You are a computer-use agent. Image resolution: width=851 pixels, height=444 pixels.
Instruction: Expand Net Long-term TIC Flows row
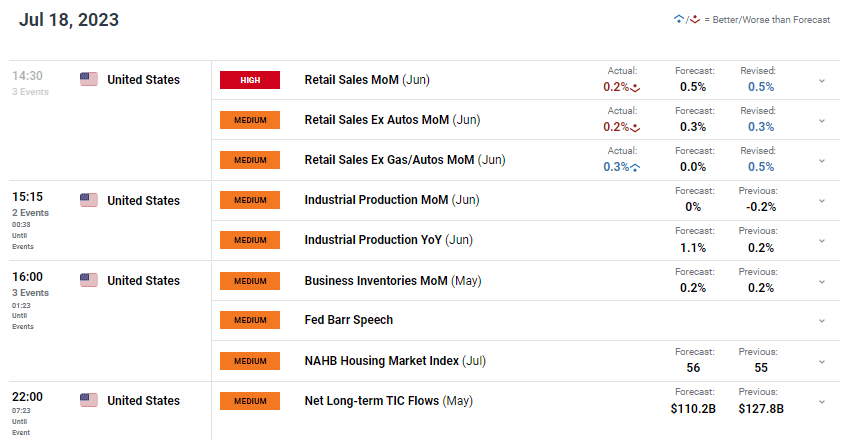coord(822,402)
